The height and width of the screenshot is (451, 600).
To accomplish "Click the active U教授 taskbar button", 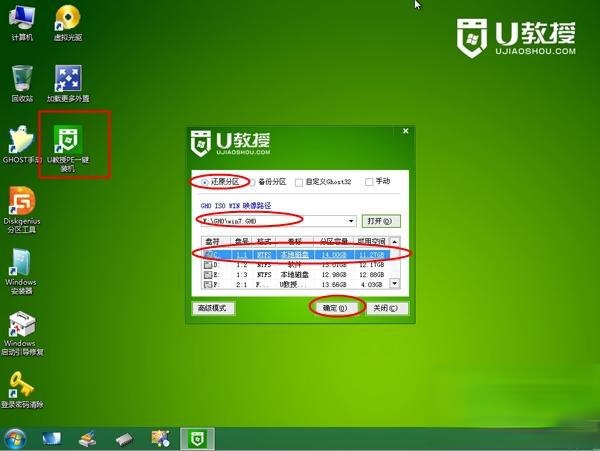I will (197, 438).
